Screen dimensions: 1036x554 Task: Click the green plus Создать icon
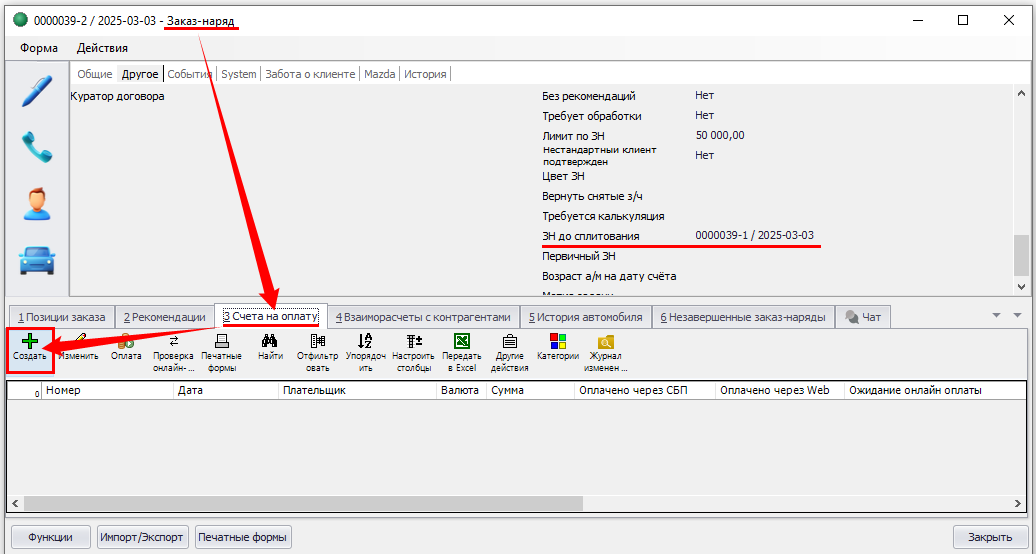click(x=30, y=342)
